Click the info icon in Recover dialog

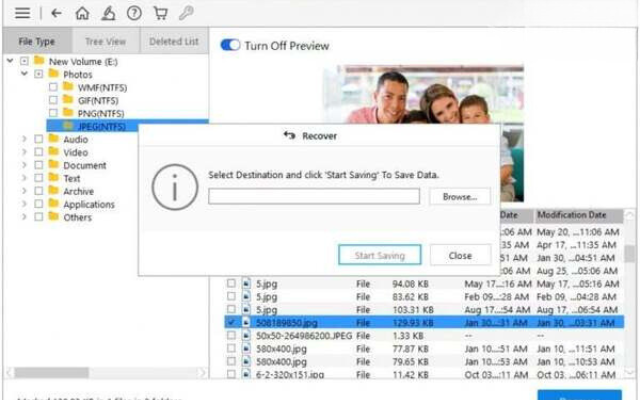click(175, 187)
